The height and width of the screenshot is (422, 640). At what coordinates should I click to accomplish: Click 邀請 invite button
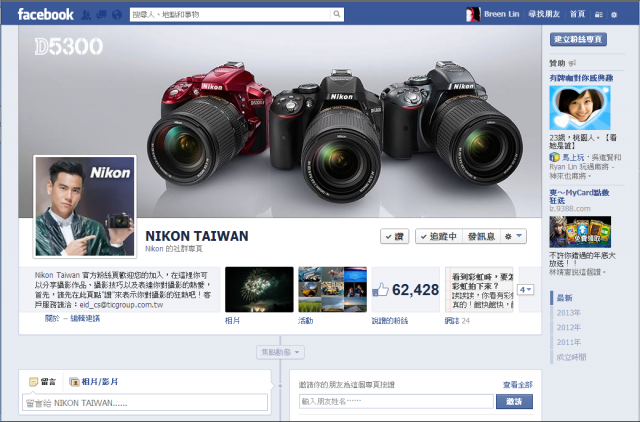pyautogui.click(x=514, y=402)
